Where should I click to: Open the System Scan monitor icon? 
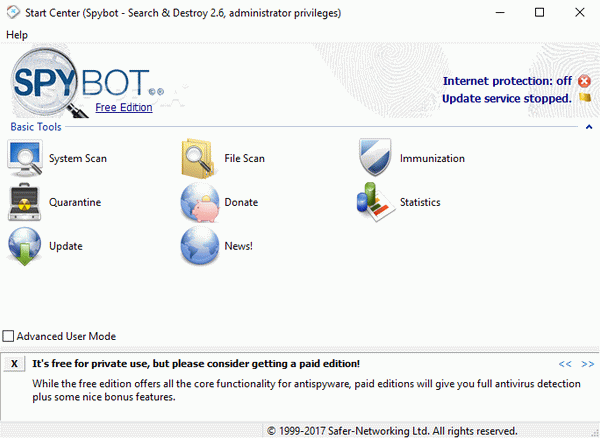coord(24,158)
